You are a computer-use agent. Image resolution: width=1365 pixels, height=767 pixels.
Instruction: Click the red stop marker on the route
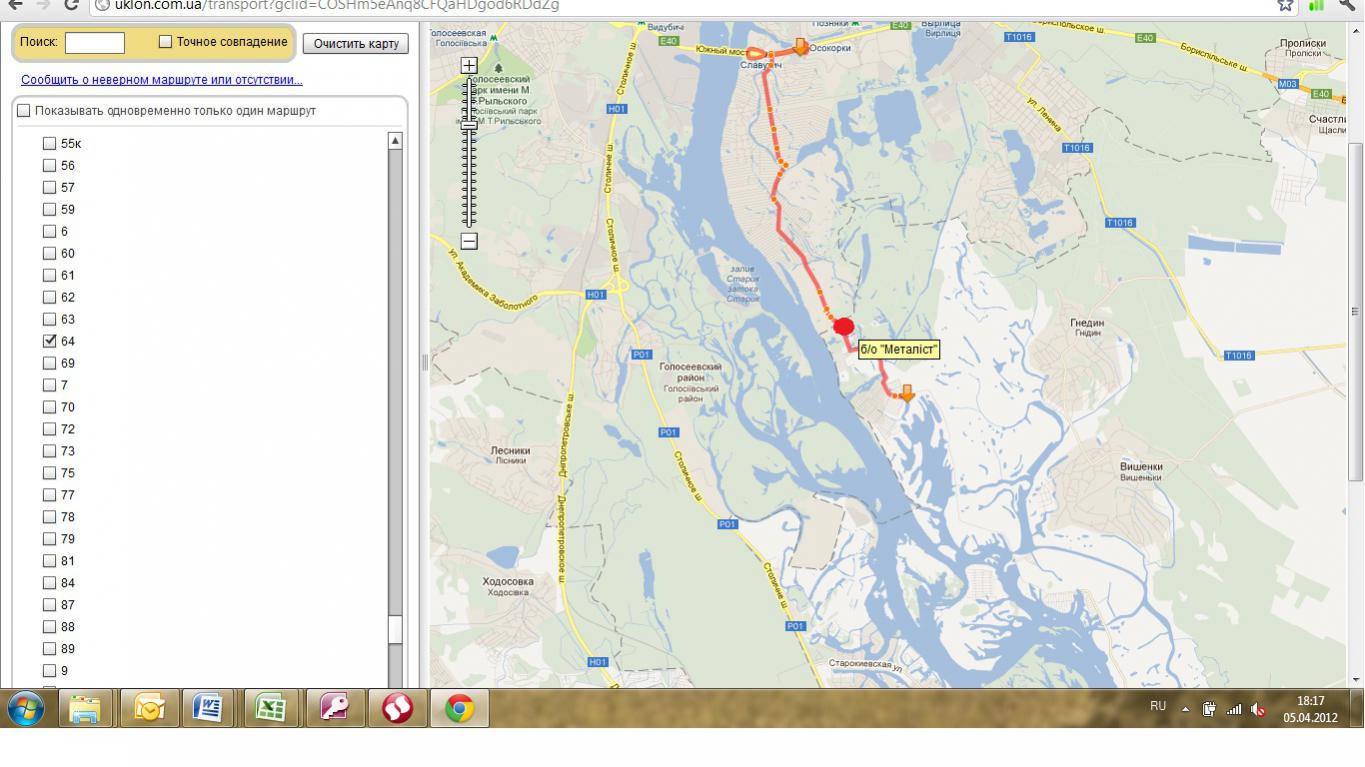coord(844,326)
